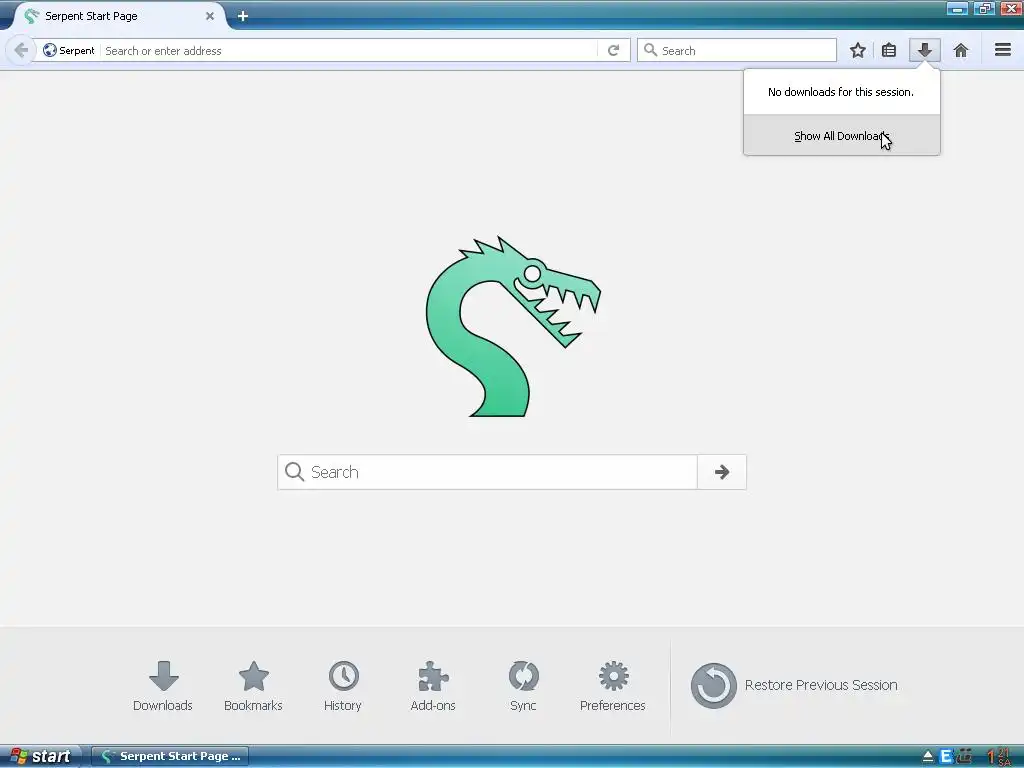Click the reload page icon
This screenshot has height=768, width=1024.
tap(613, 50)
